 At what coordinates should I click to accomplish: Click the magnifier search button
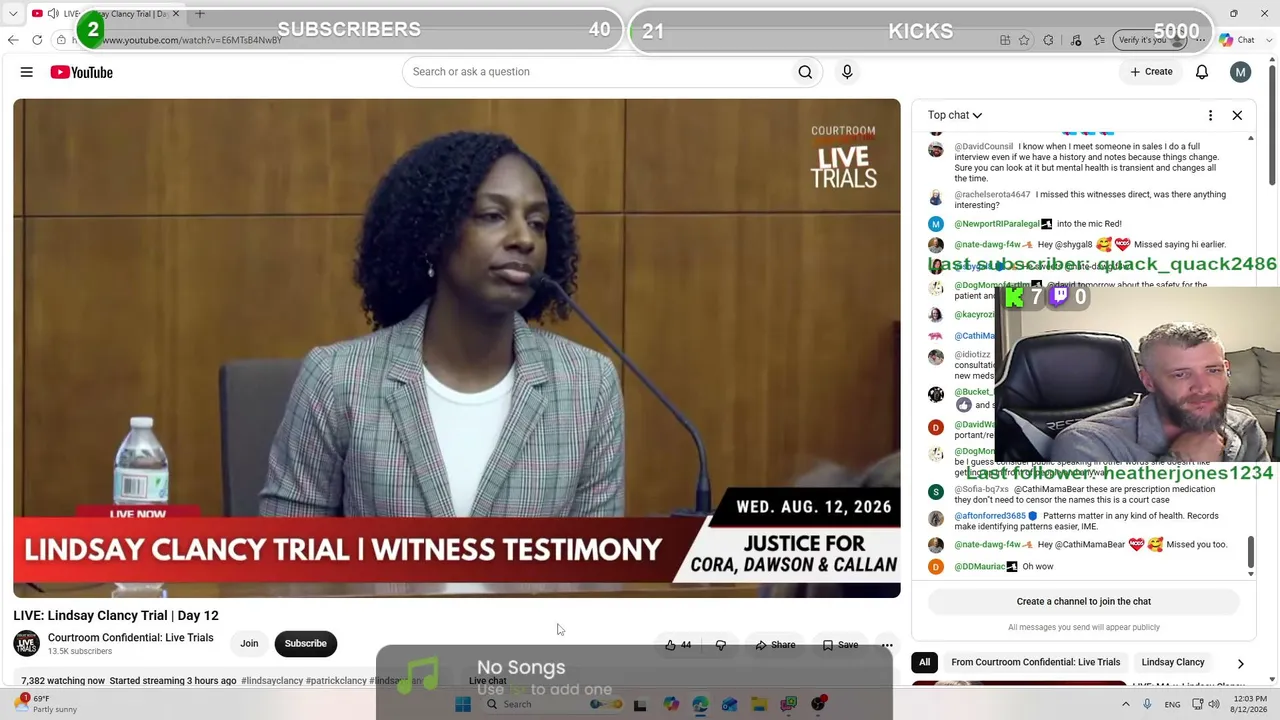click(x=805, y=72)
